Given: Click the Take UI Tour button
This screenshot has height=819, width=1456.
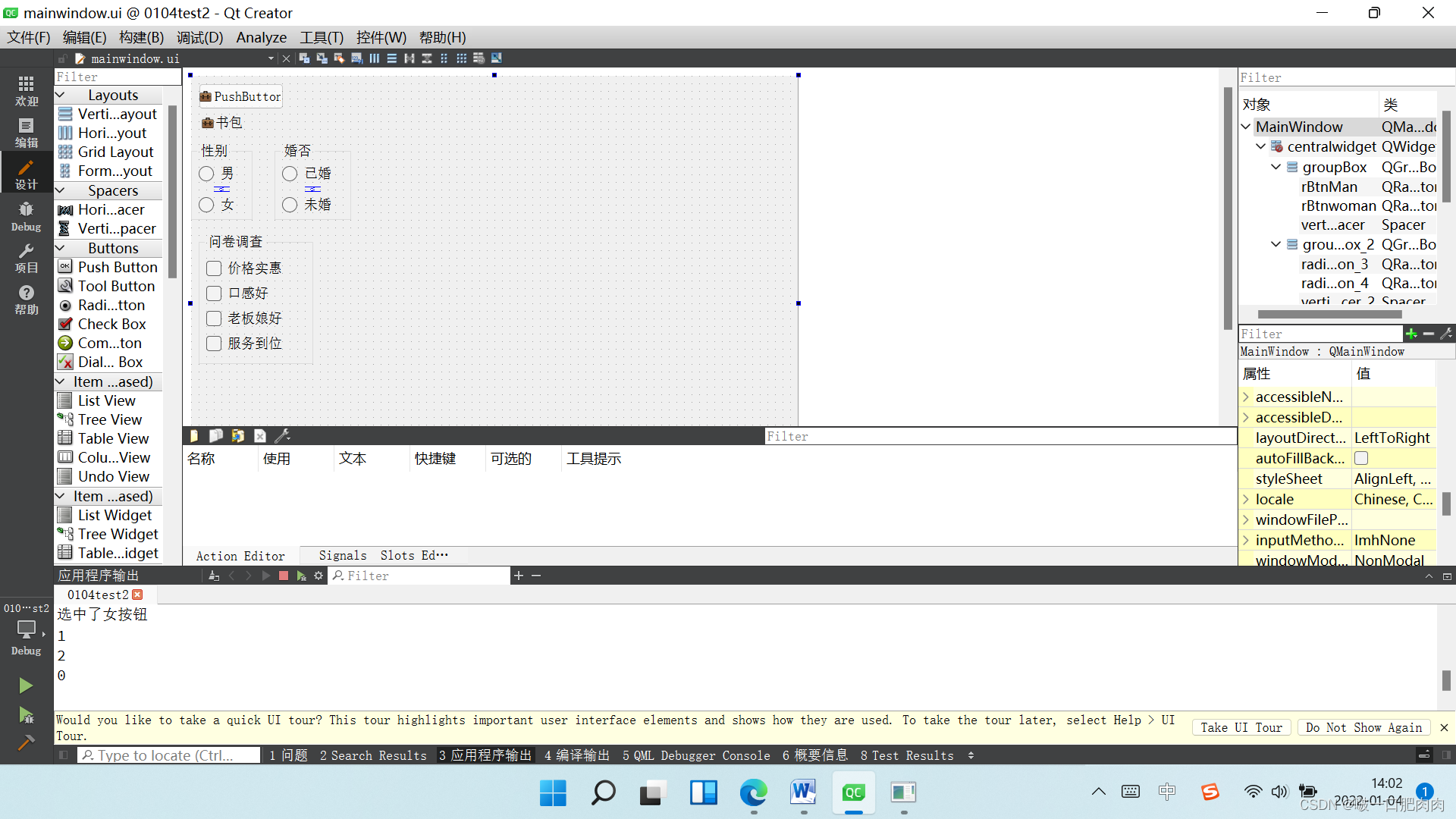Looking at the screenshot, I should 1241,727.
